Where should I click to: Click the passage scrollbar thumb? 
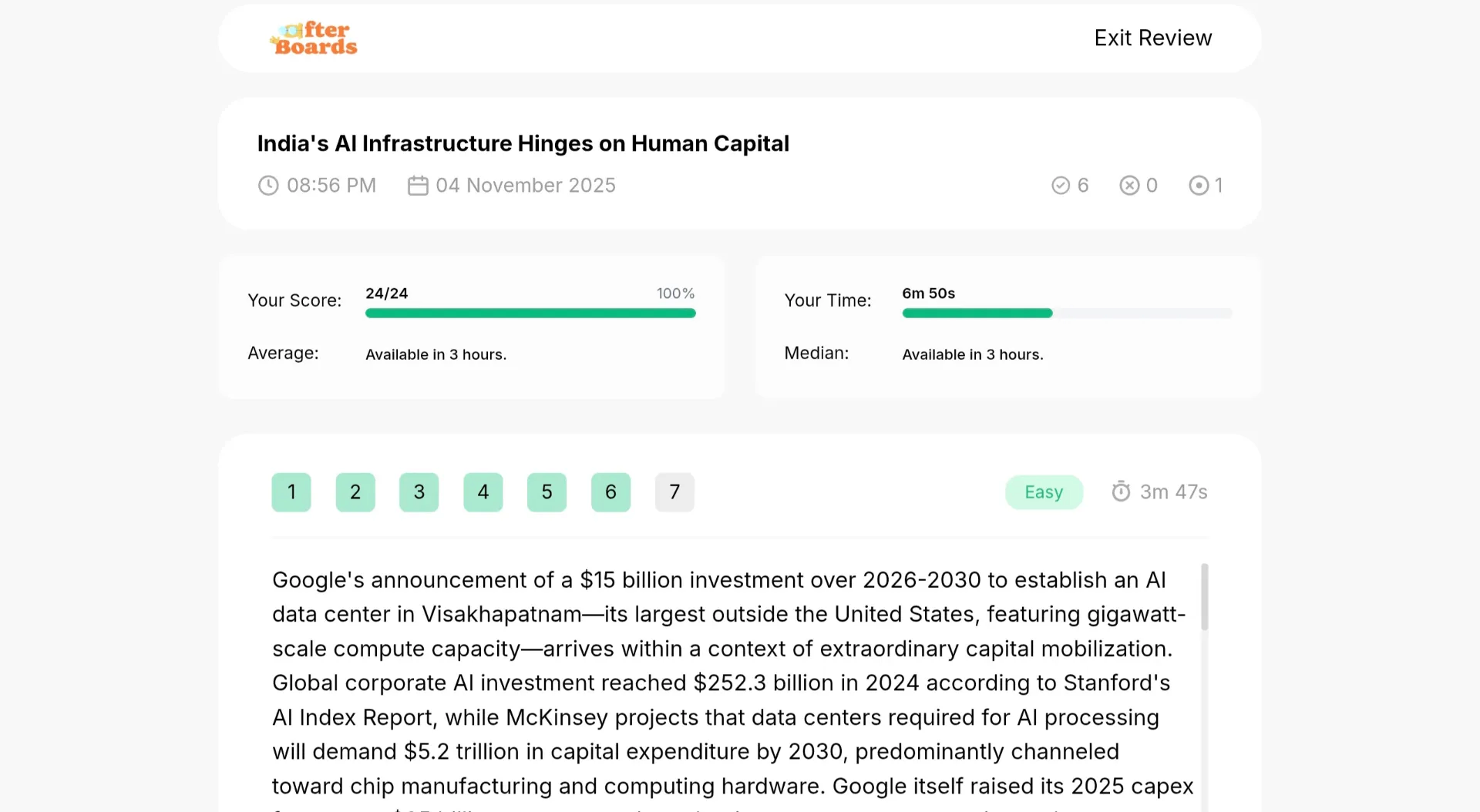click(1204, 597)
